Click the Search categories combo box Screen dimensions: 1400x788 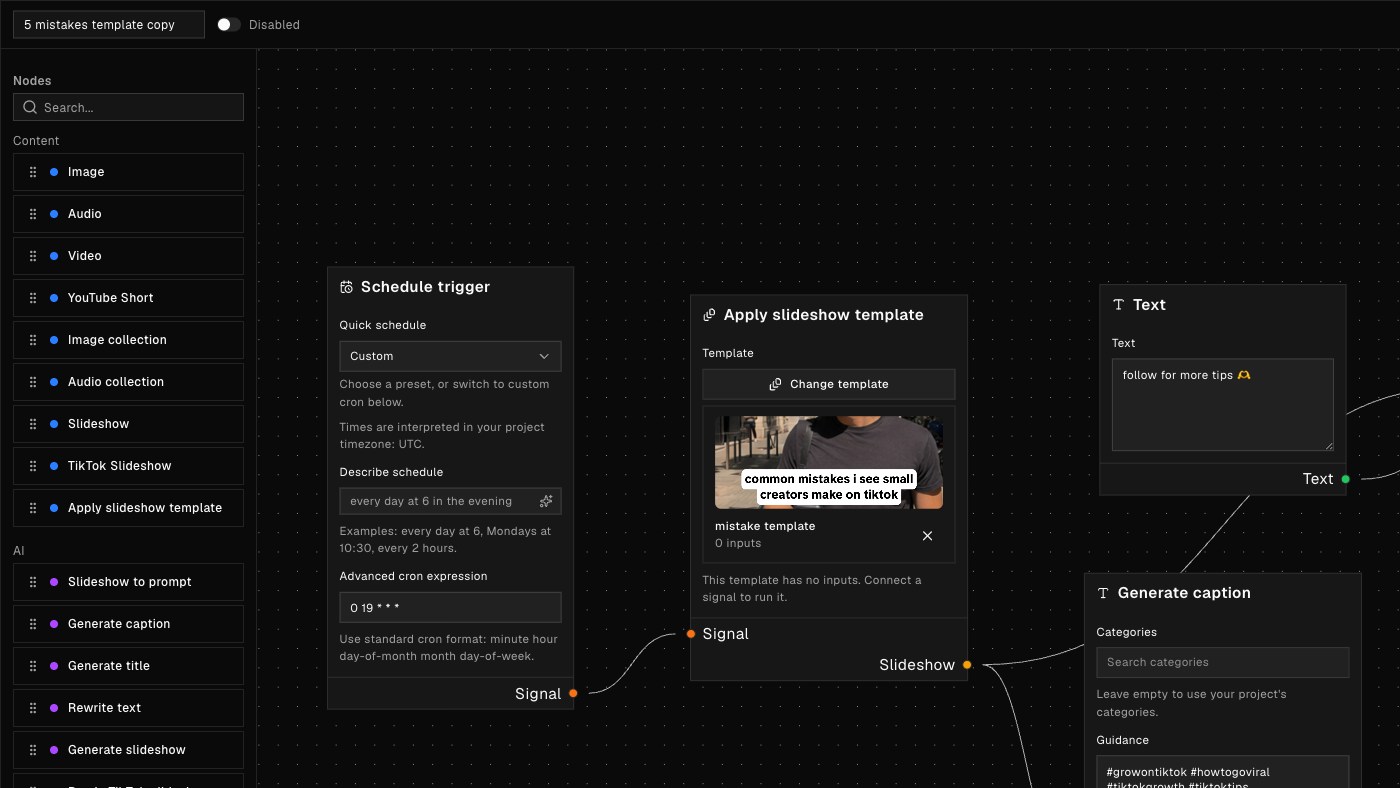click(x=1222, y=662)
